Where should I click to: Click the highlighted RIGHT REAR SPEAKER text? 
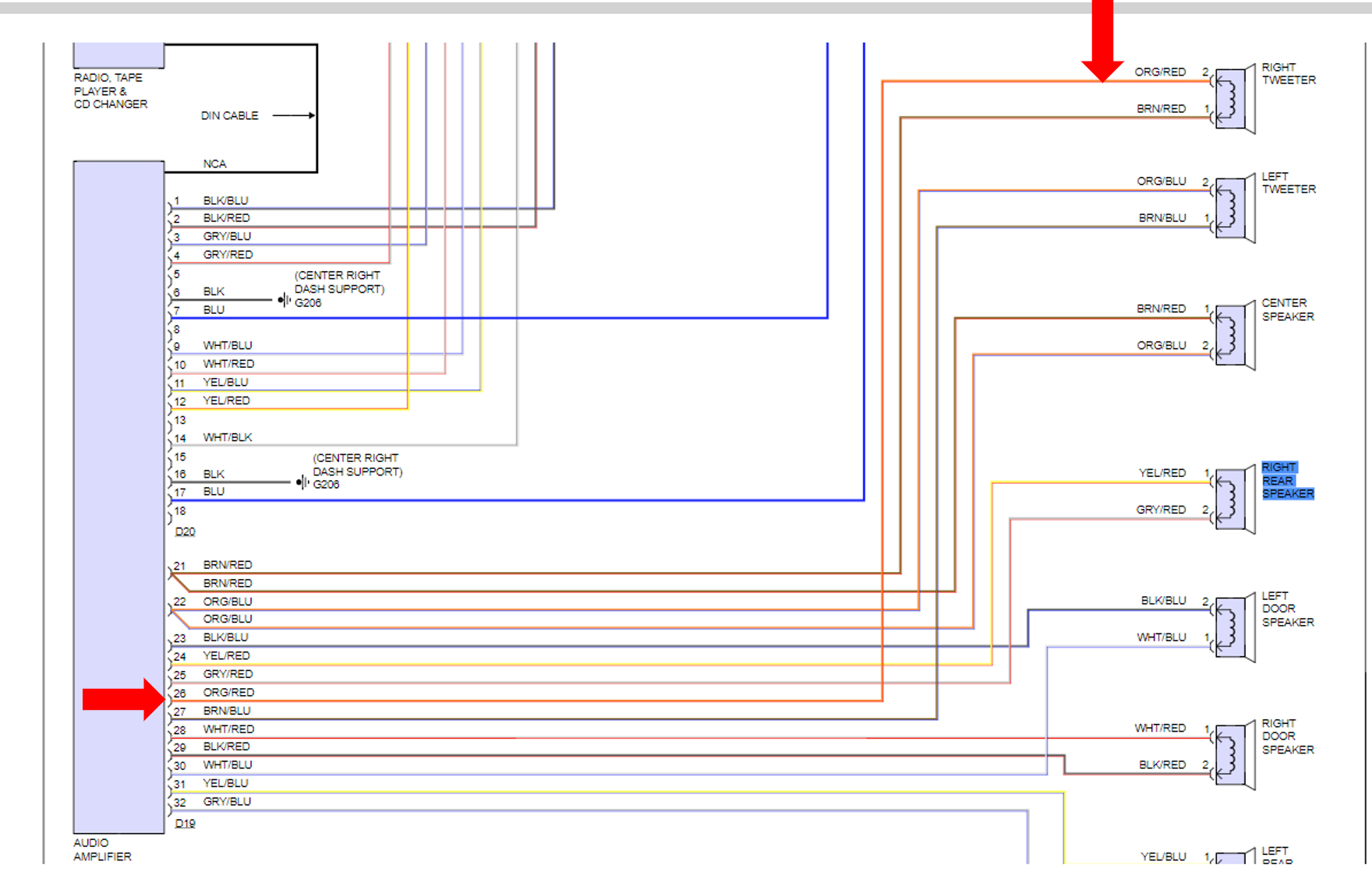point(1288,480)
